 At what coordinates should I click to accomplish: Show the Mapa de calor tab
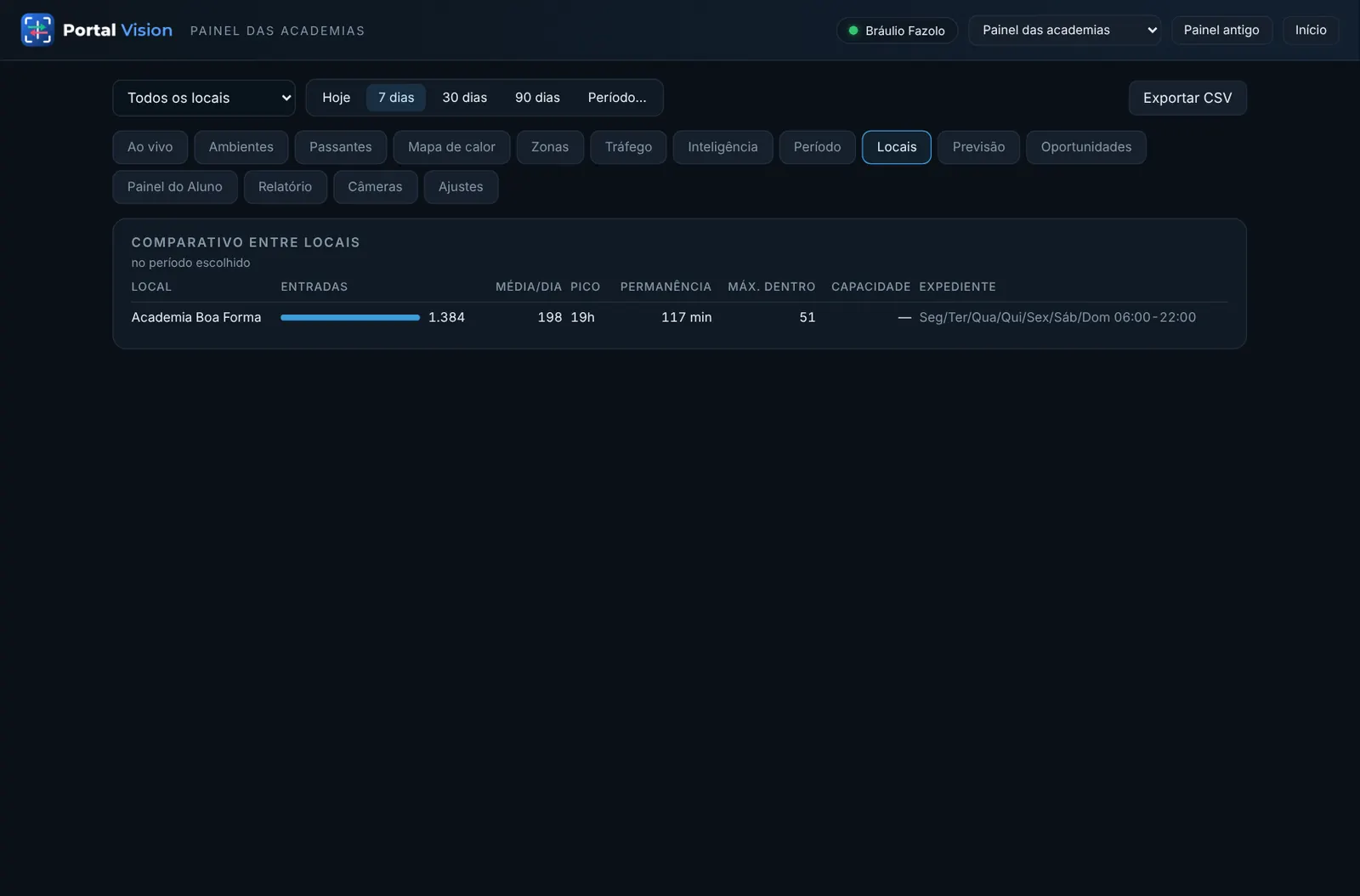coord(451,147)
